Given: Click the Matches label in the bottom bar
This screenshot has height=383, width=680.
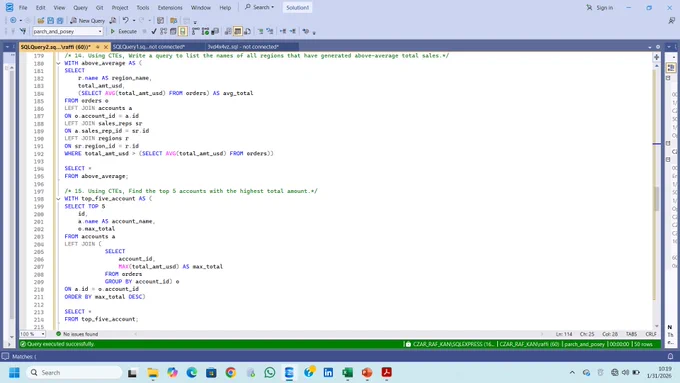Looking at the screenshot, I should click(x=24, y=357).
